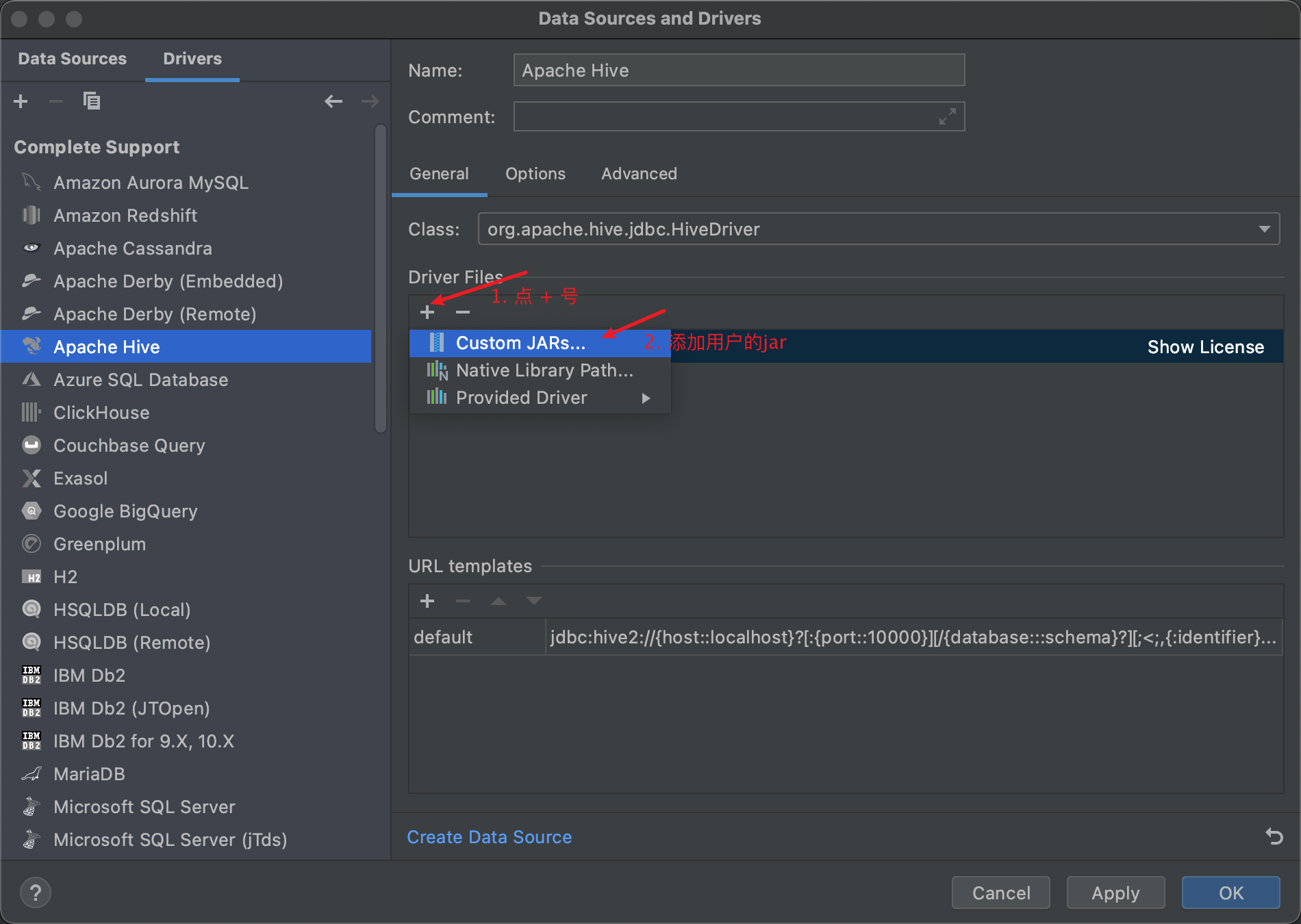Reset changes with the revert icon
Viewport: 1301px width, 924px height.
point(1274,836)
